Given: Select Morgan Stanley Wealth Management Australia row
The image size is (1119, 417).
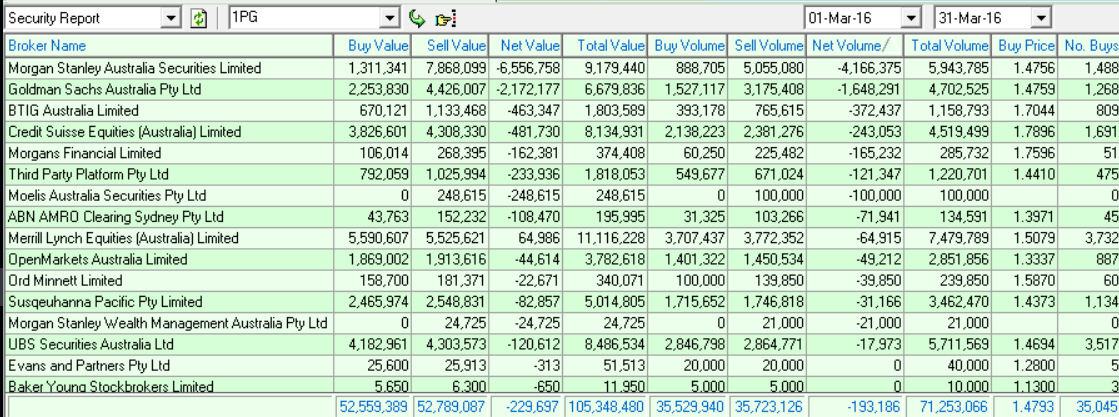Looking at the screenshot, I should pyautogui.click(x=562, y=323).
